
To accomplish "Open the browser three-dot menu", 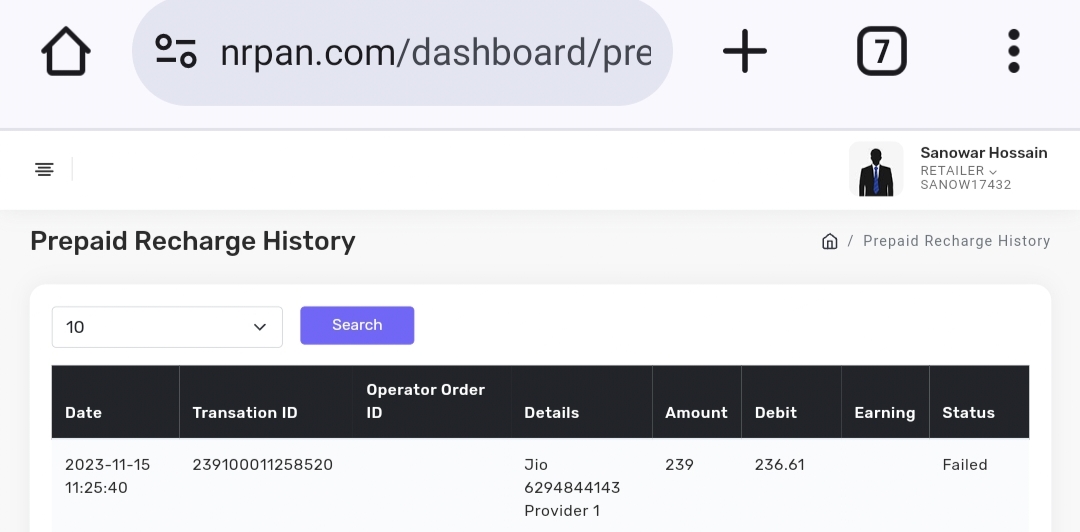I will click(1013, 51).
